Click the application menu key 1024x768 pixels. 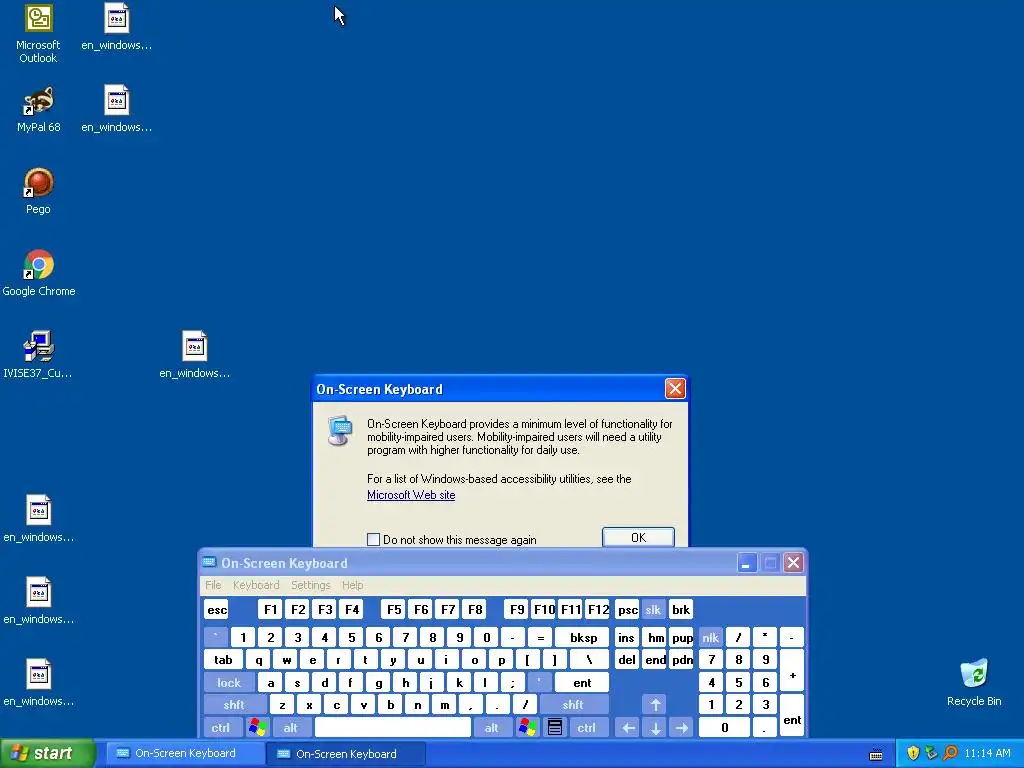point(554,727)
